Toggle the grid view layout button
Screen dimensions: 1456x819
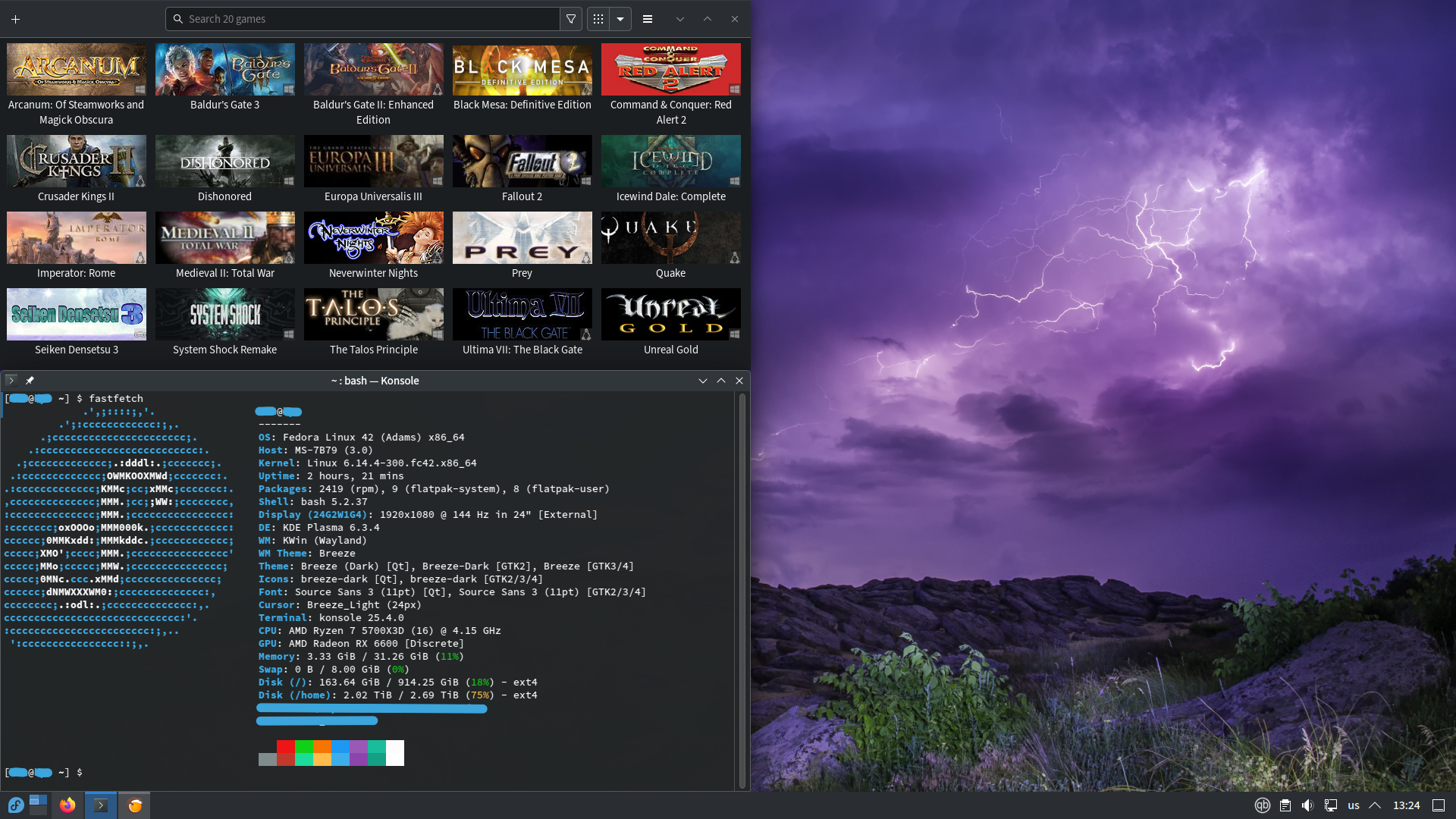pos(598,19)
